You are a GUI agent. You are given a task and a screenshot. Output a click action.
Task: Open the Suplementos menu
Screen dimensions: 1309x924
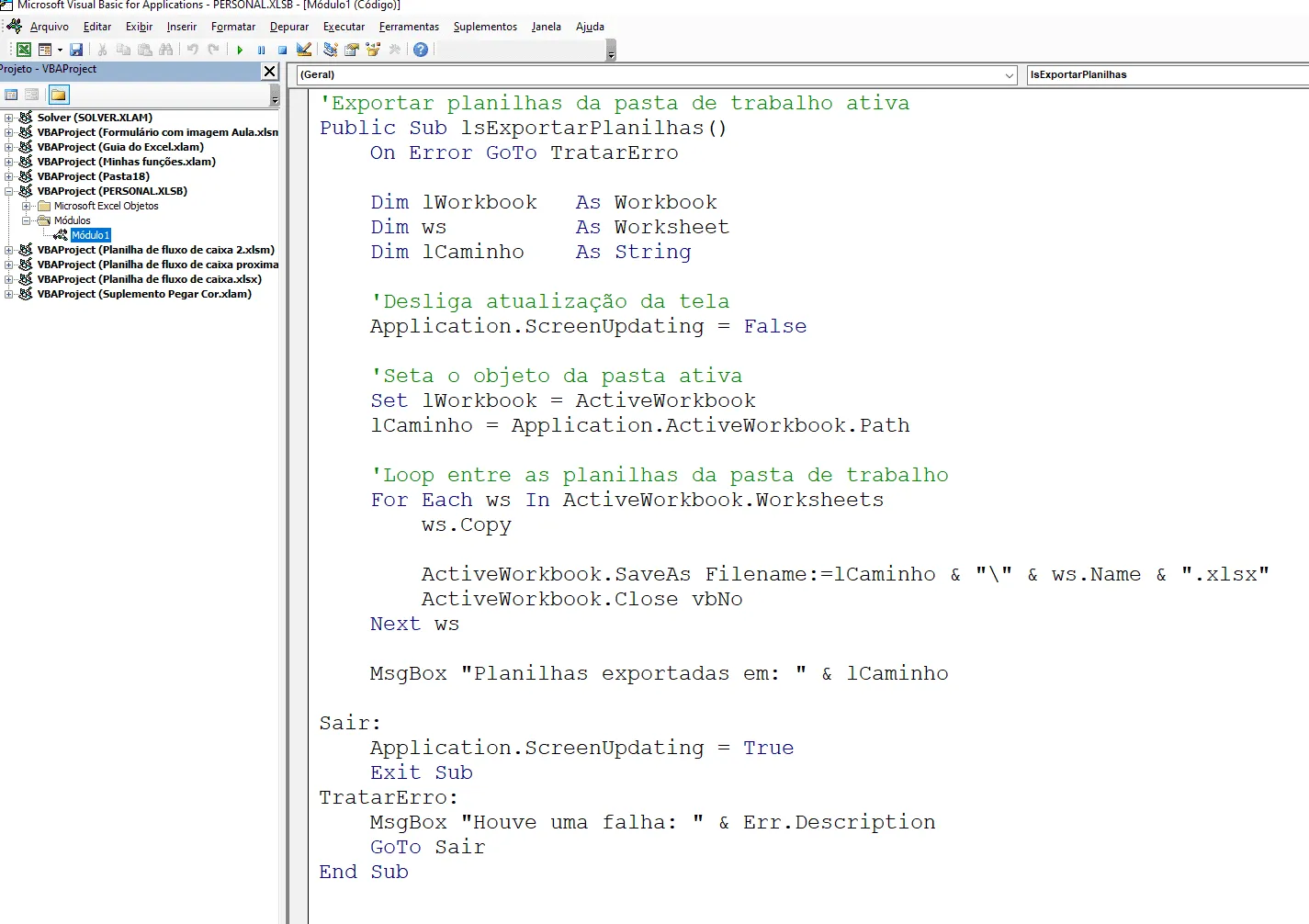coord(485,27)
